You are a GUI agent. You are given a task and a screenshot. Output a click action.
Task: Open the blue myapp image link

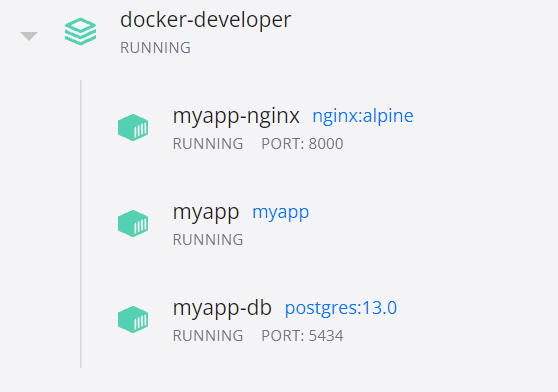280,213
